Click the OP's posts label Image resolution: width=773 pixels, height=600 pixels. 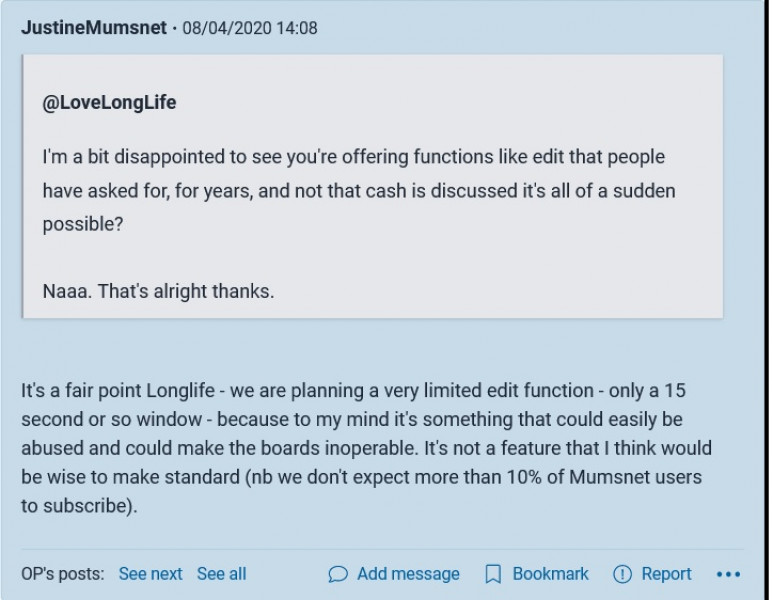pos(62,574)
